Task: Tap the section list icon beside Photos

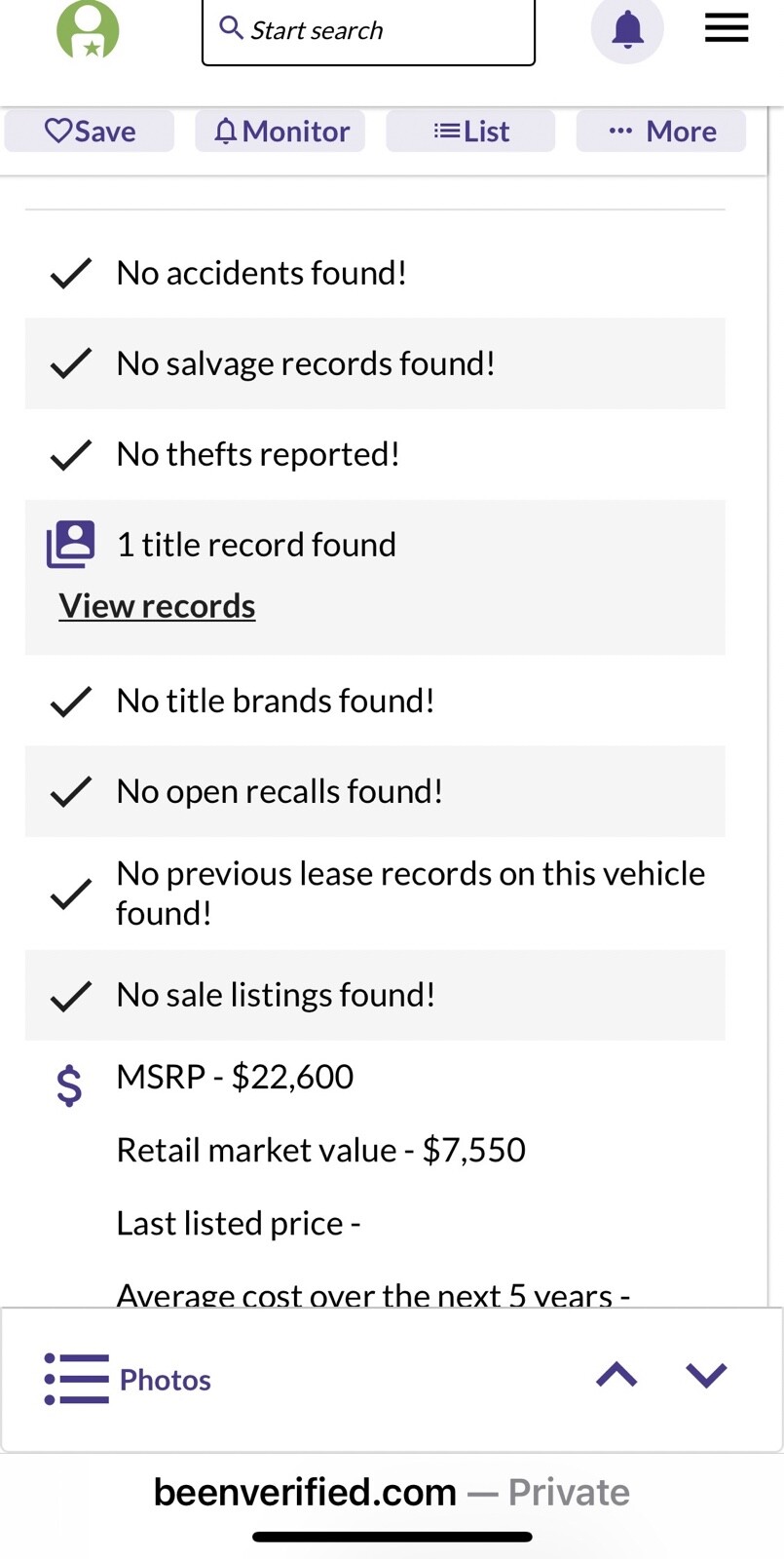Action: (x=77, y=1379)
